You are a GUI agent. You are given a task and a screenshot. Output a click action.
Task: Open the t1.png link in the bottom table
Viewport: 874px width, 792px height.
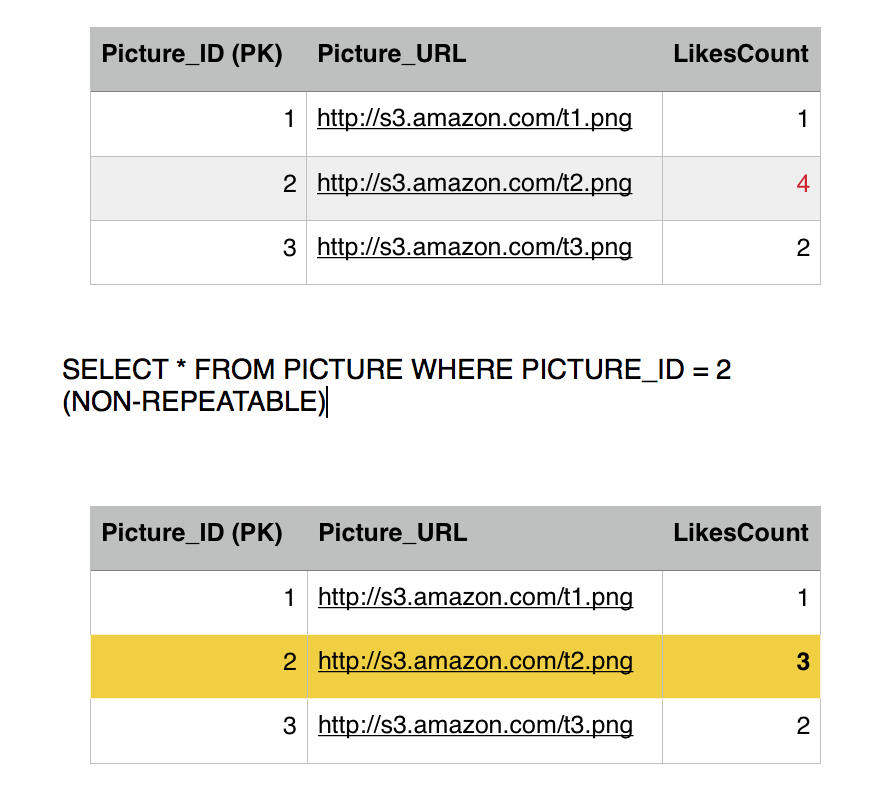point(475,598)
